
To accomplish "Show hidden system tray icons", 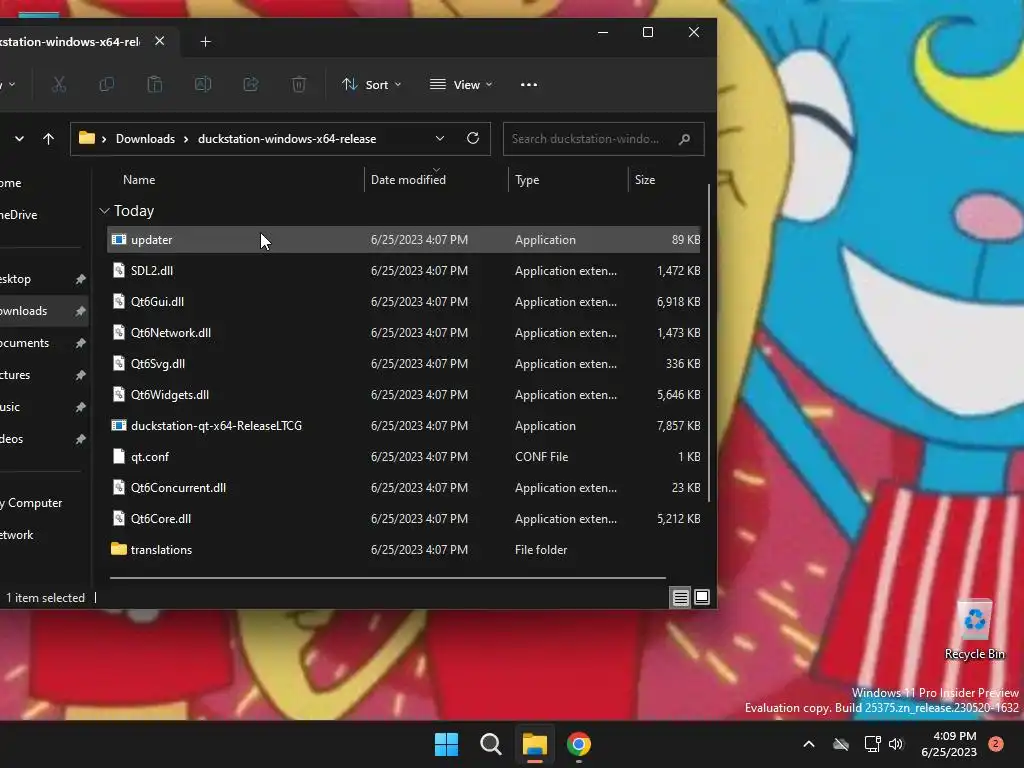I will click(808, 744).
